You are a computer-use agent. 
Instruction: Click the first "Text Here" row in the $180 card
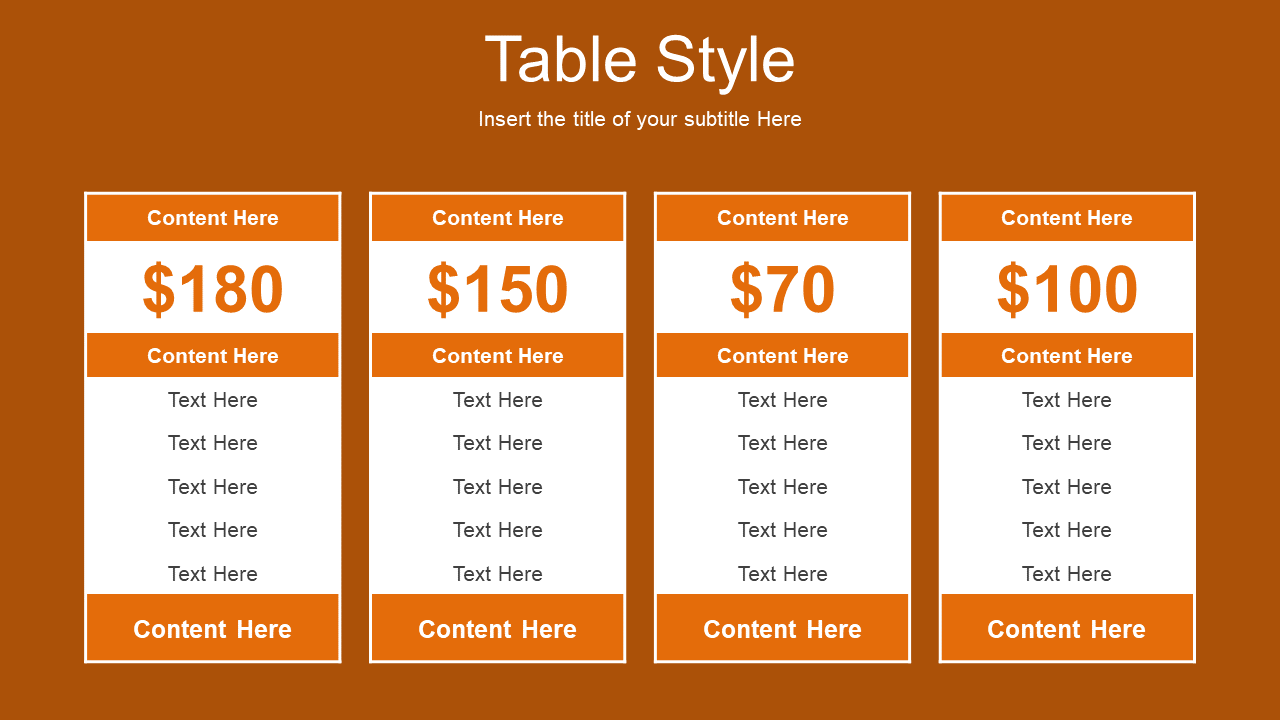click(x=213, y=400)
